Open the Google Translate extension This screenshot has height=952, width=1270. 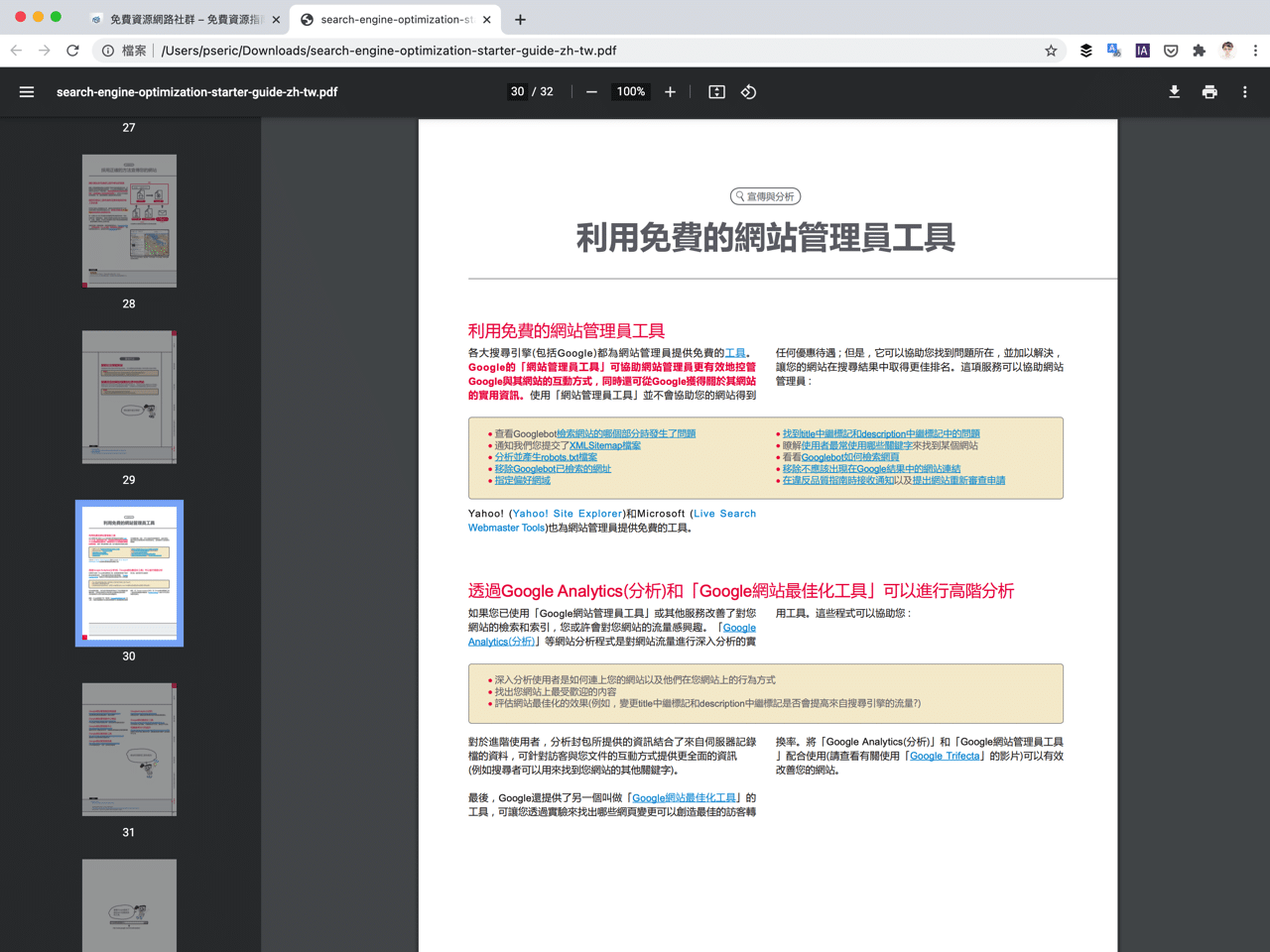point(1114,51)
